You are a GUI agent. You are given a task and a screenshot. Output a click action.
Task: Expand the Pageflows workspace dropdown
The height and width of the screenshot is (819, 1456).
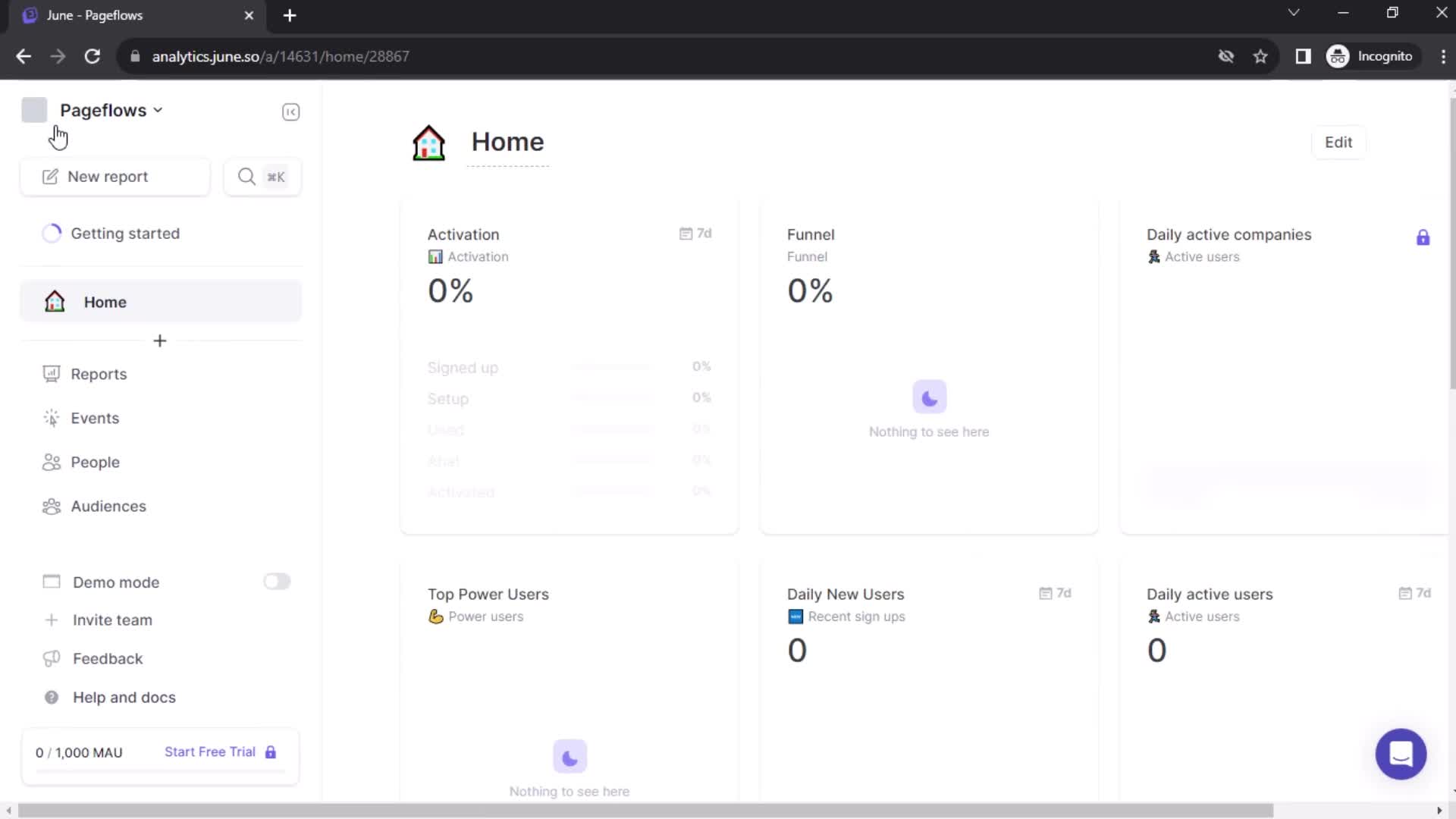tap(110, 110)
